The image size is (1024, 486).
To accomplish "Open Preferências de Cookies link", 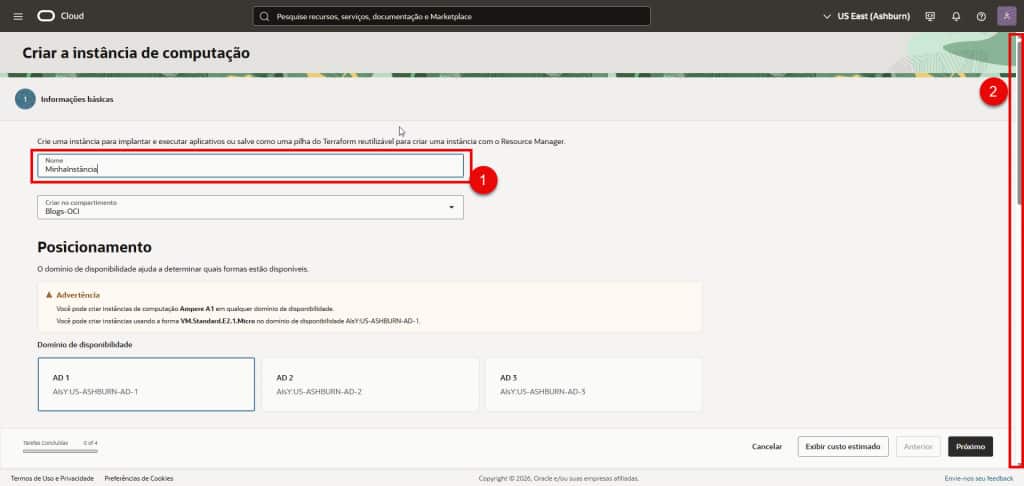I will (138, 479).
